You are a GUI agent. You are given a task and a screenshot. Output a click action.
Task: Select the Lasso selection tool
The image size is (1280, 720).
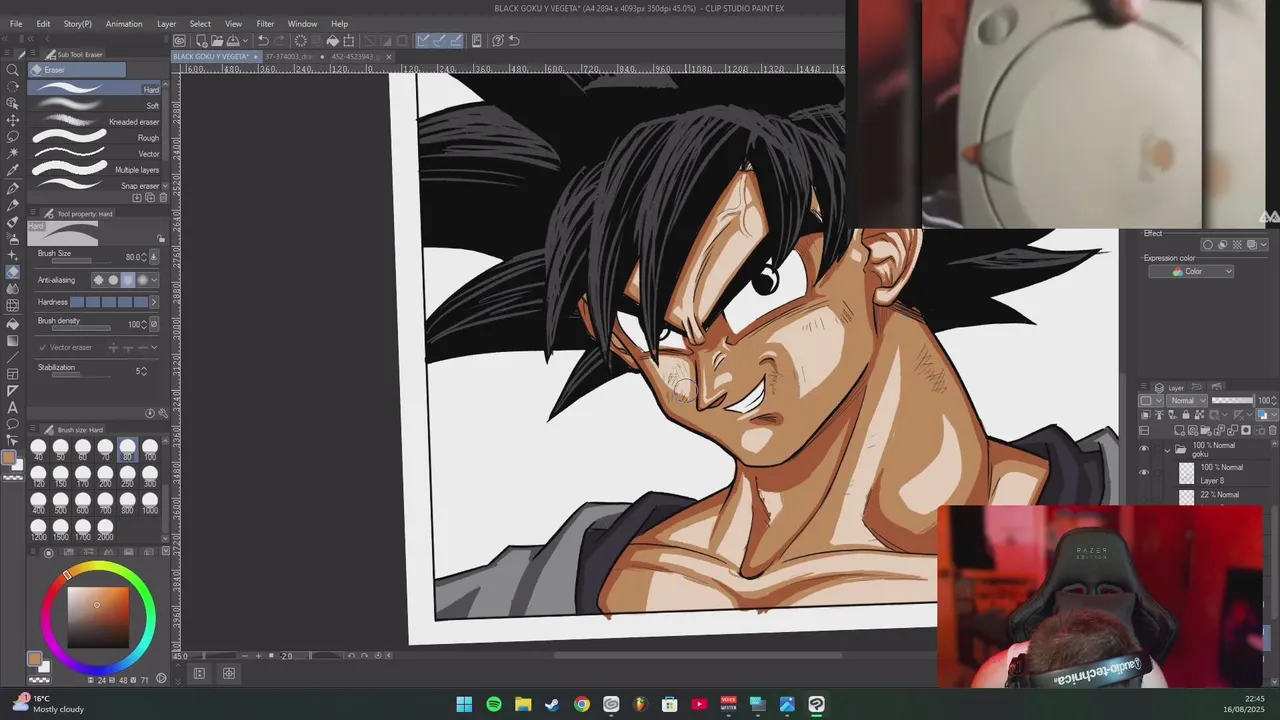(13, 137)
